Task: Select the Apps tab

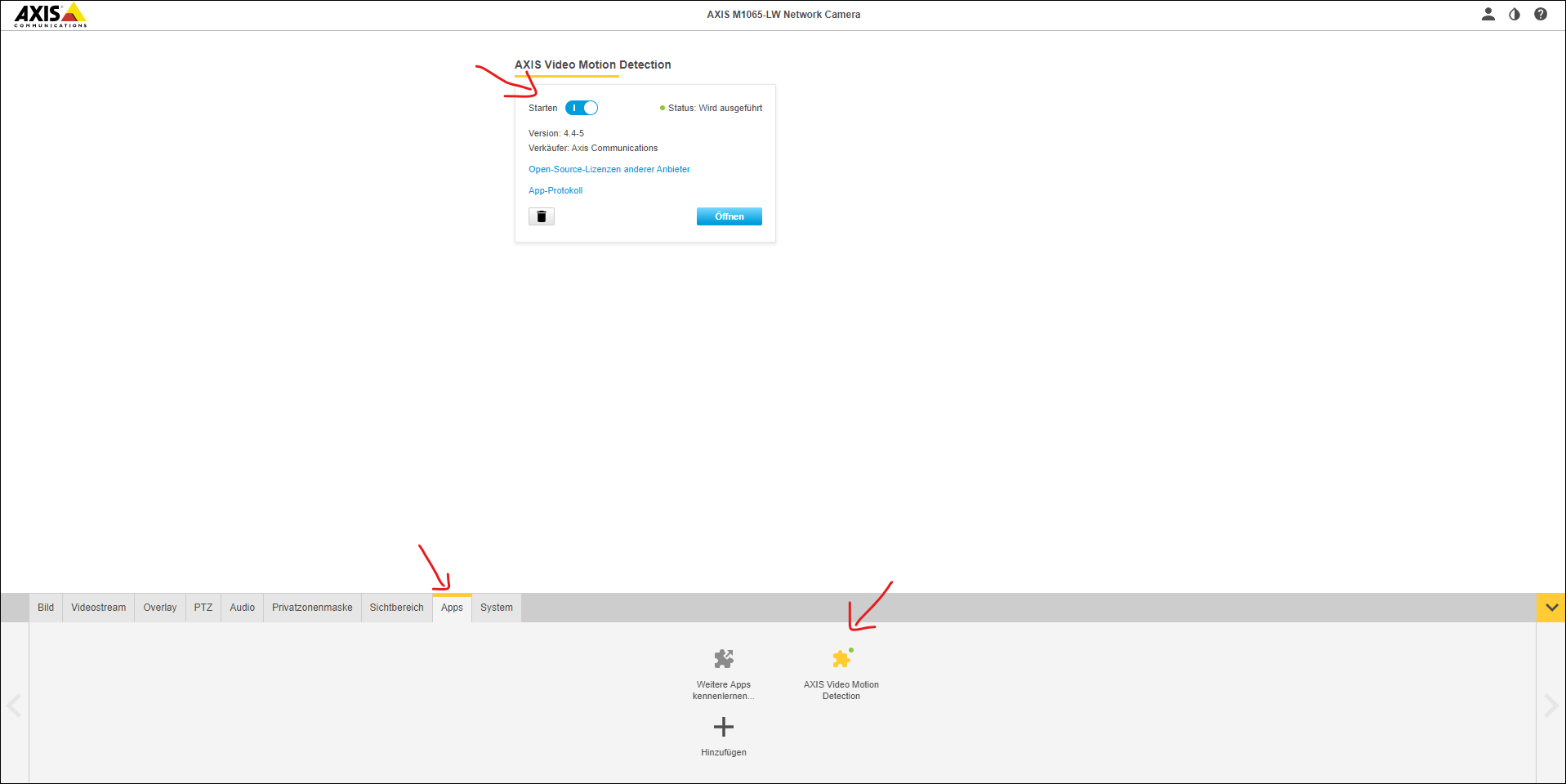Action: click(453, 608)
